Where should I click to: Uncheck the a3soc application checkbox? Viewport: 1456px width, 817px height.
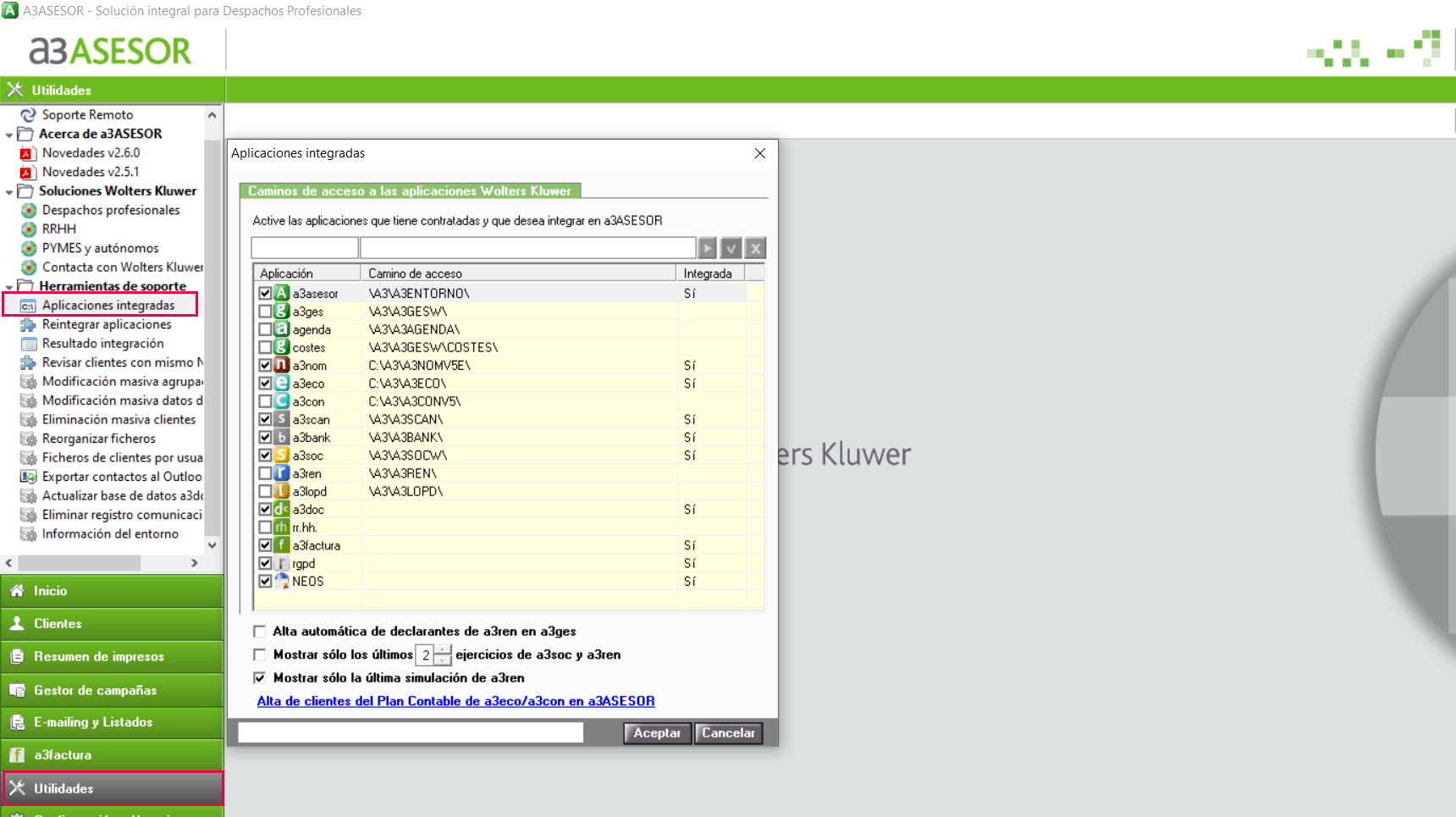click(x=265, y=455)
